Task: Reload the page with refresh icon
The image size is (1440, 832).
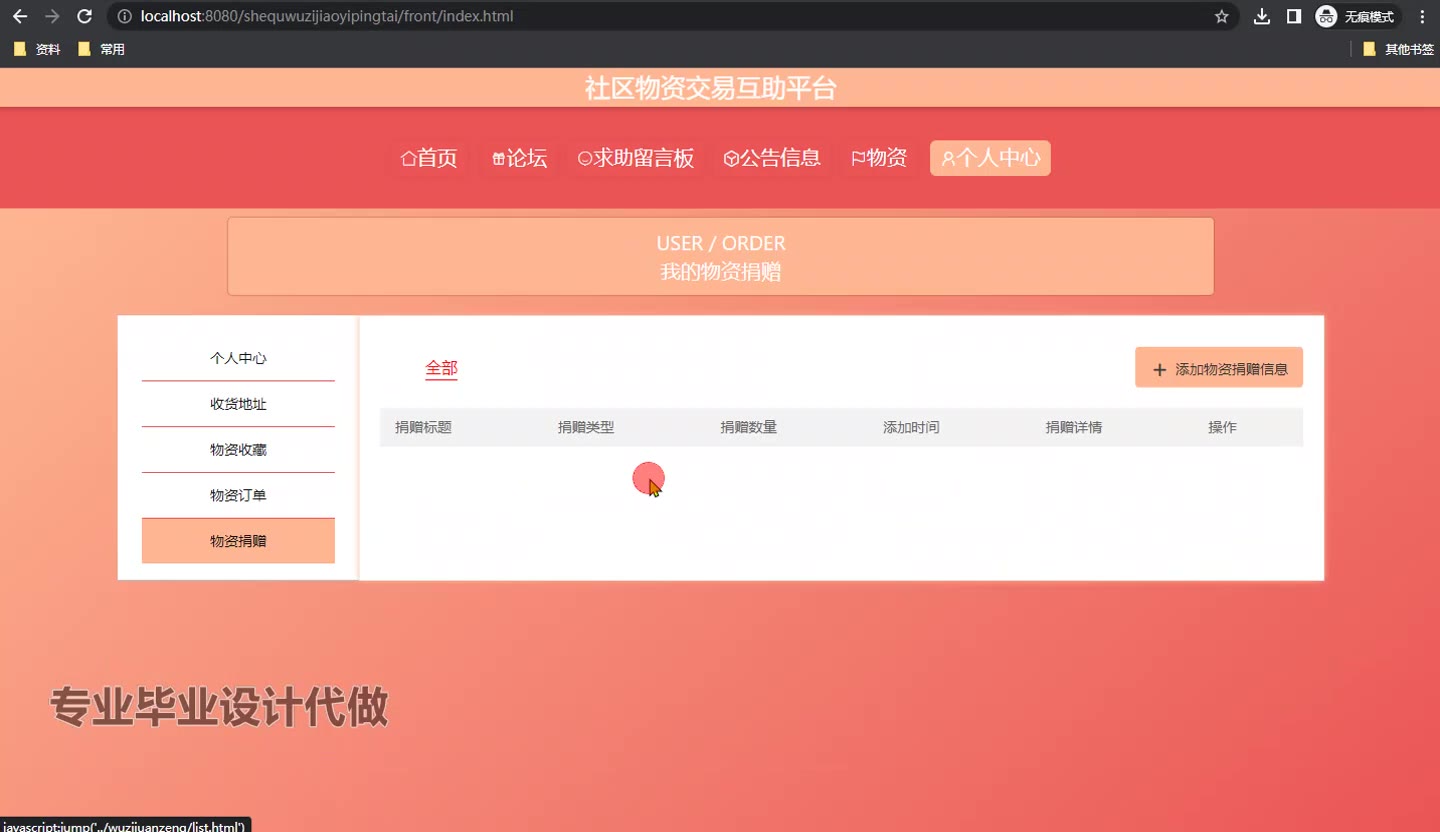Action: pos(85,16)
